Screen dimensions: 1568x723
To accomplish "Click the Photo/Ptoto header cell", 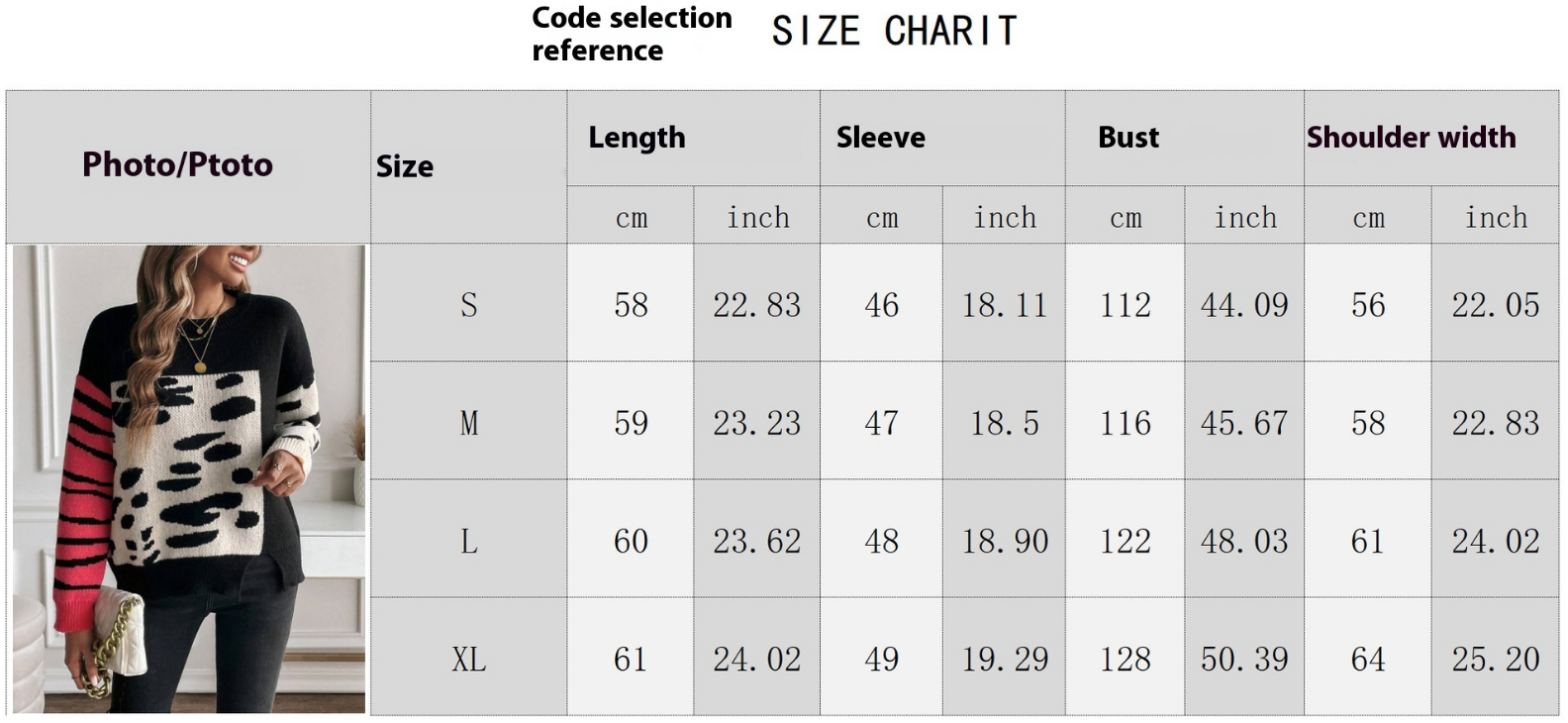I will point(177,164).
